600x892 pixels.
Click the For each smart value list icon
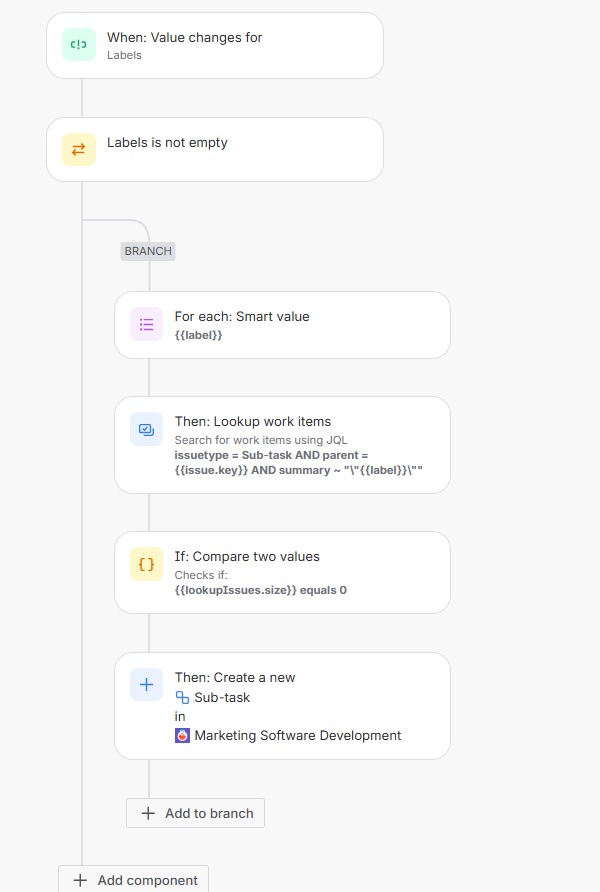[146, 324]
